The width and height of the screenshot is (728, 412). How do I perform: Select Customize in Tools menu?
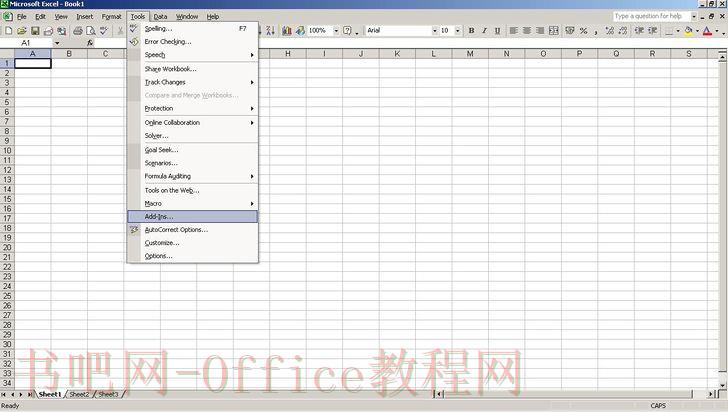[193, 243]
